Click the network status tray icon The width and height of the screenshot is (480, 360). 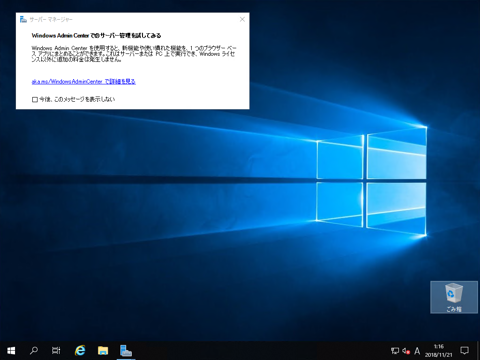click(395, 351)
